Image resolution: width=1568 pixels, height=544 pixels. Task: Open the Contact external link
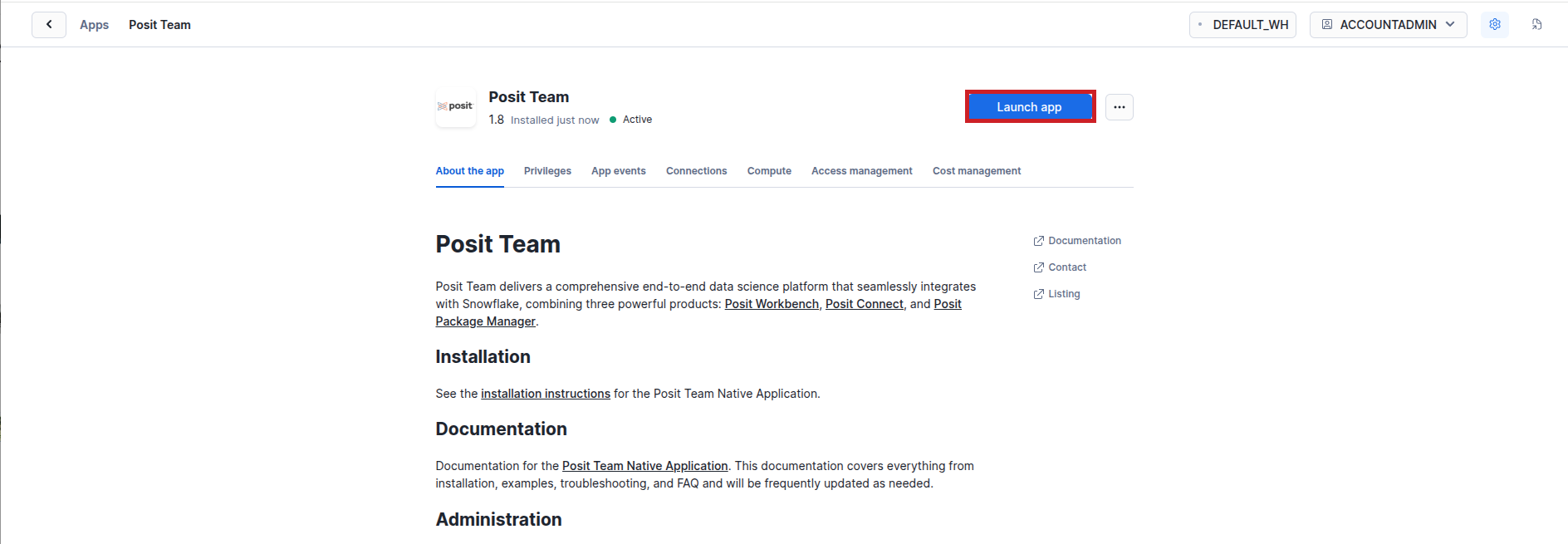(1066, 267)
